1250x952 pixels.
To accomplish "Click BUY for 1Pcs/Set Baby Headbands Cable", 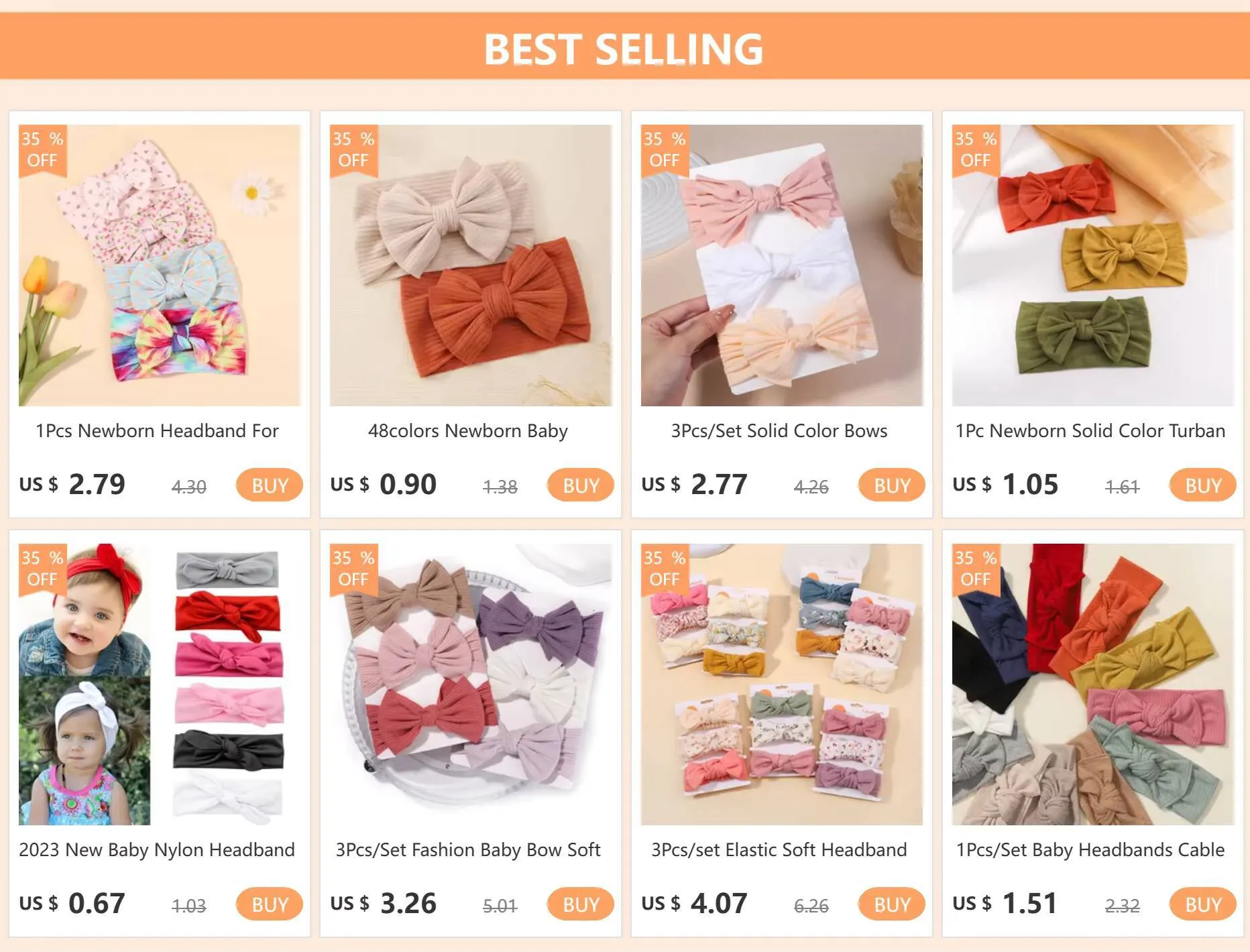I will click(x=1203, y=904).
